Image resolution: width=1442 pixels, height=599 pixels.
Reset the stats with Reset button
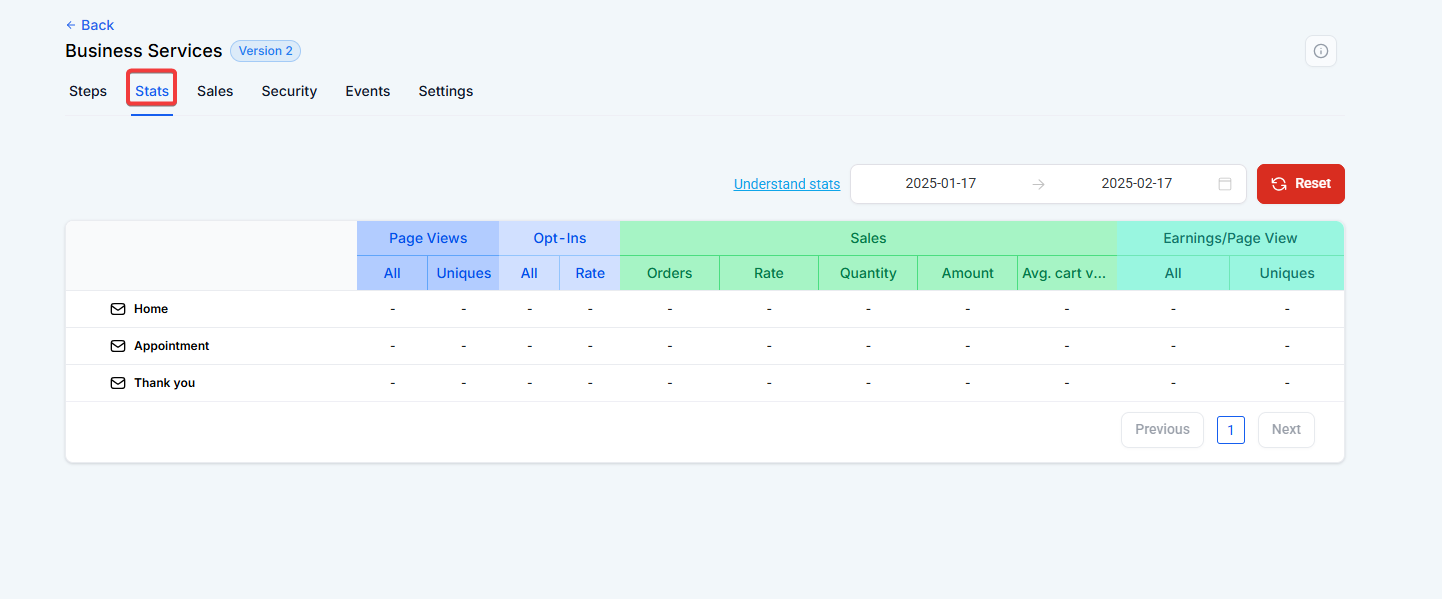coord(1301,184)
